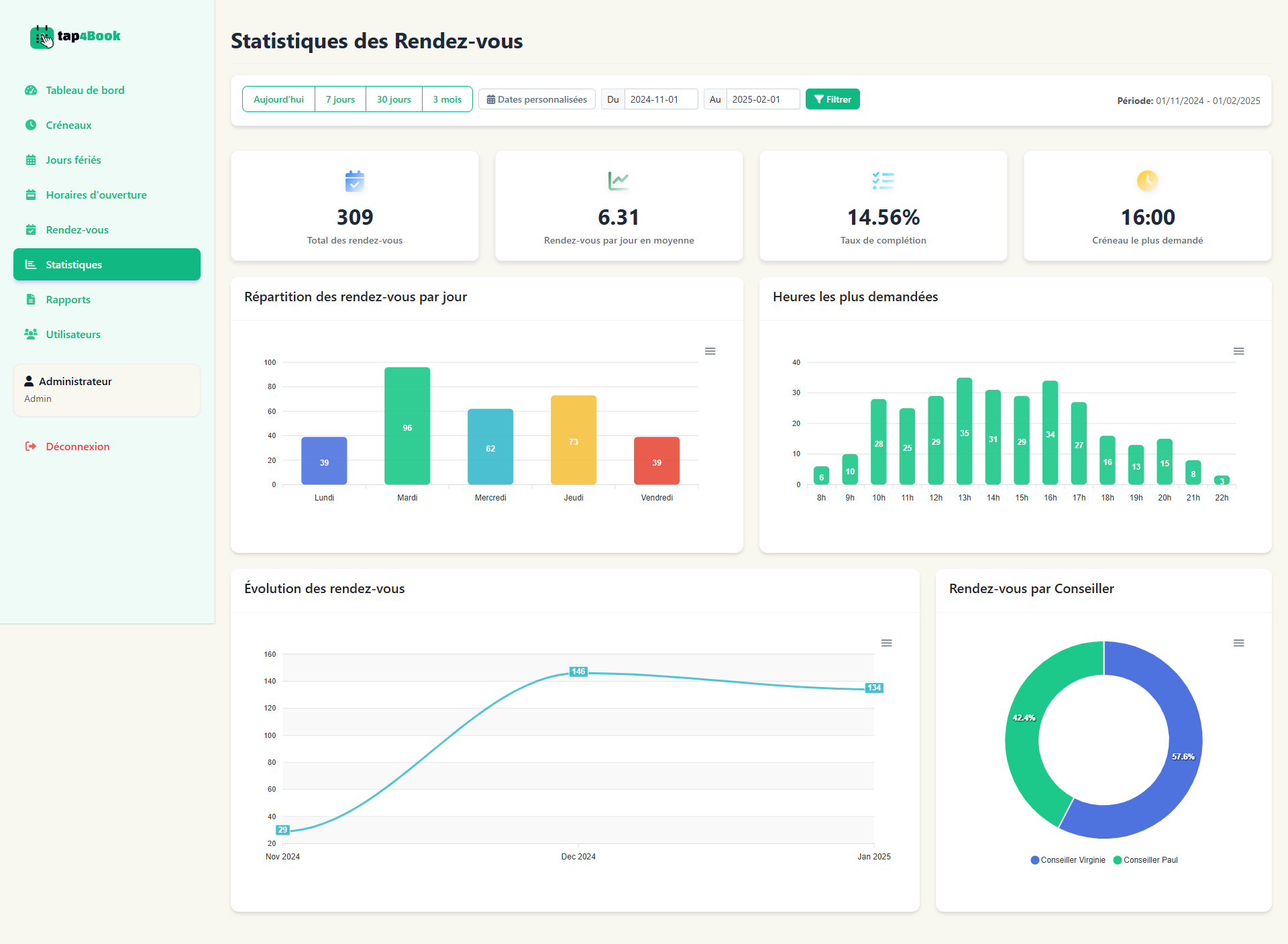1288x944 pixels.
Task: Open the Jours fériés calendar icon
Action: (32, 160)
